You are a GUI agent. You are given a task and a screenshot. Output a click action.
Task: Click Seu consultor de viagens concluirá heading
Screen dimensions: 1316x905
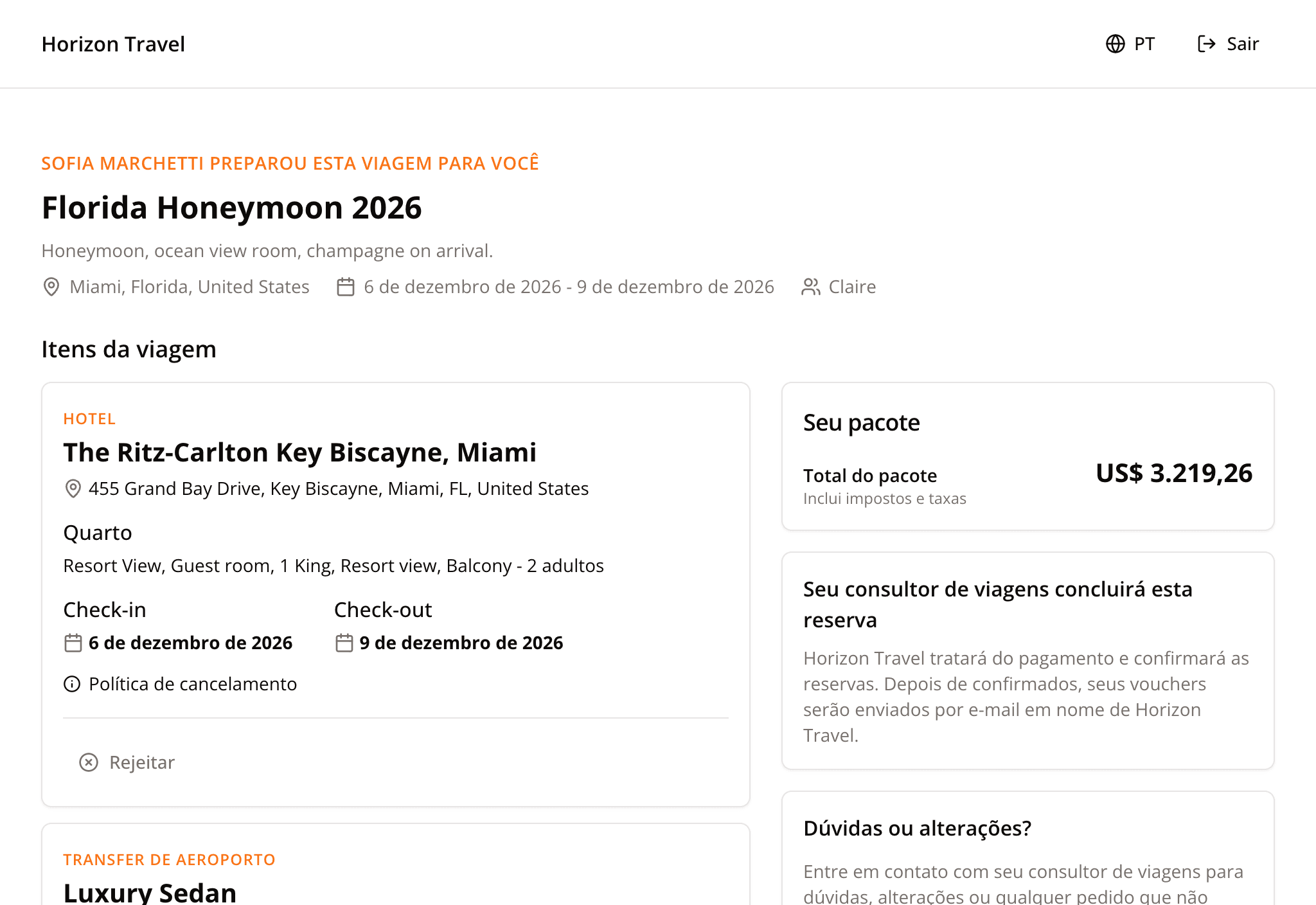998,604
